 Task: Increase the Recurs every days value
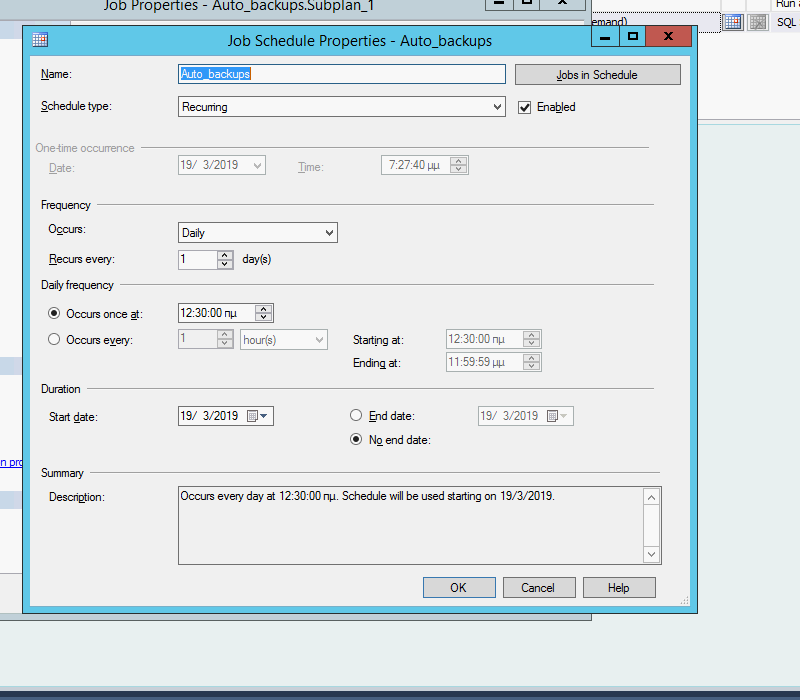tap(224, 255)
